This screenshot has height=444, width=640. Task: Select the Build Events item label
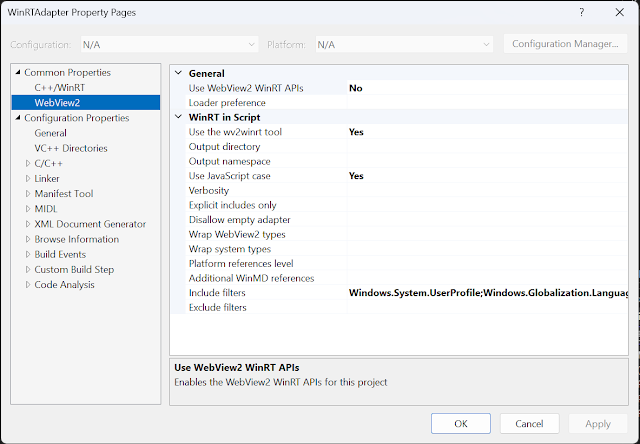pyautogui.click(x=60, y=254)
